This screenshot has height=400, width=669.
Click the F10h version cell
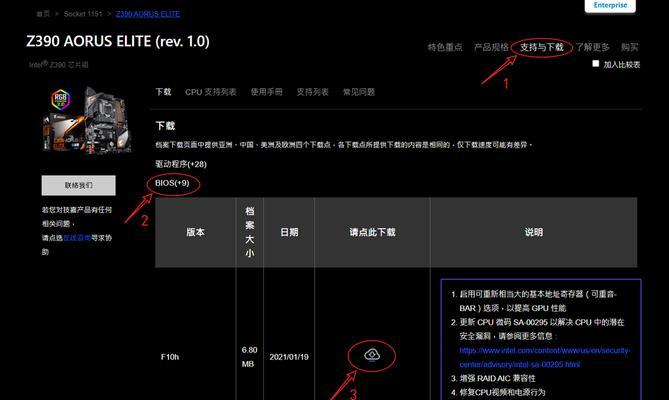(170, 357)
